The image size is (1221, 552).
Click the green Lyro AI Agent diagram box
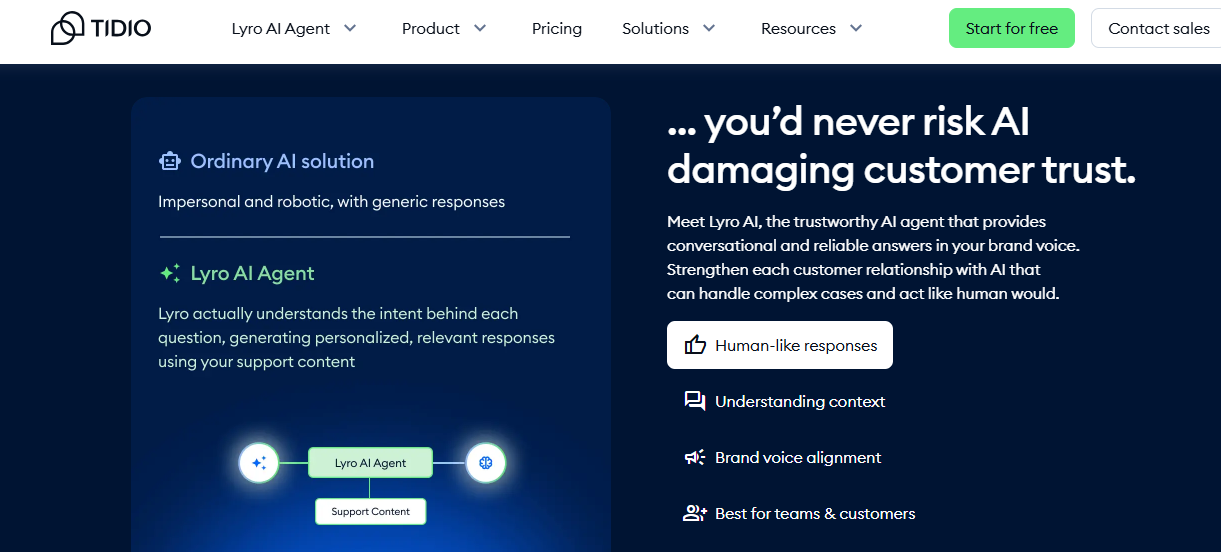[370, 463]
